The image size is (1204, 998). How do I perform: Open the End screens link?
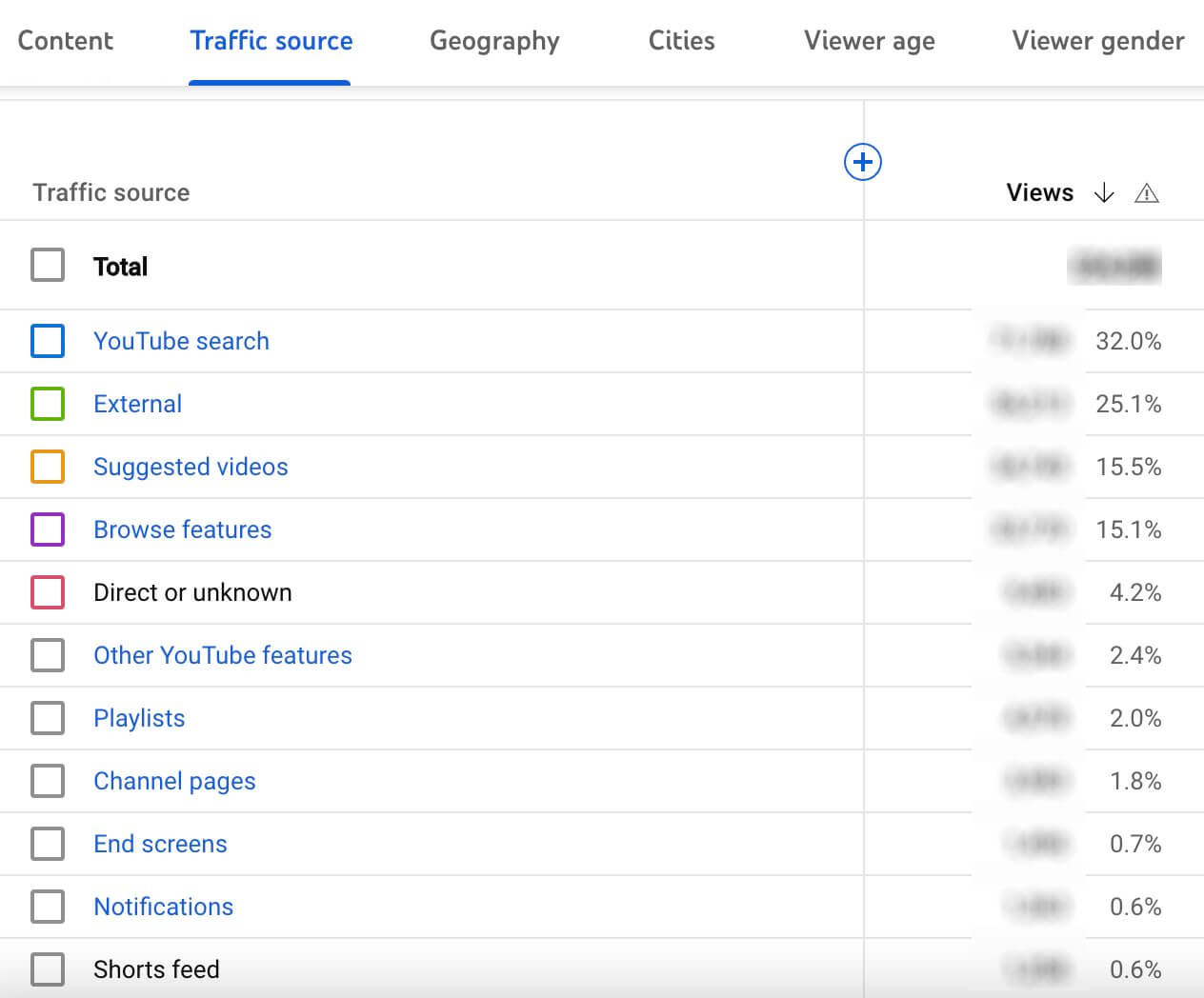(x=160, y=844)
